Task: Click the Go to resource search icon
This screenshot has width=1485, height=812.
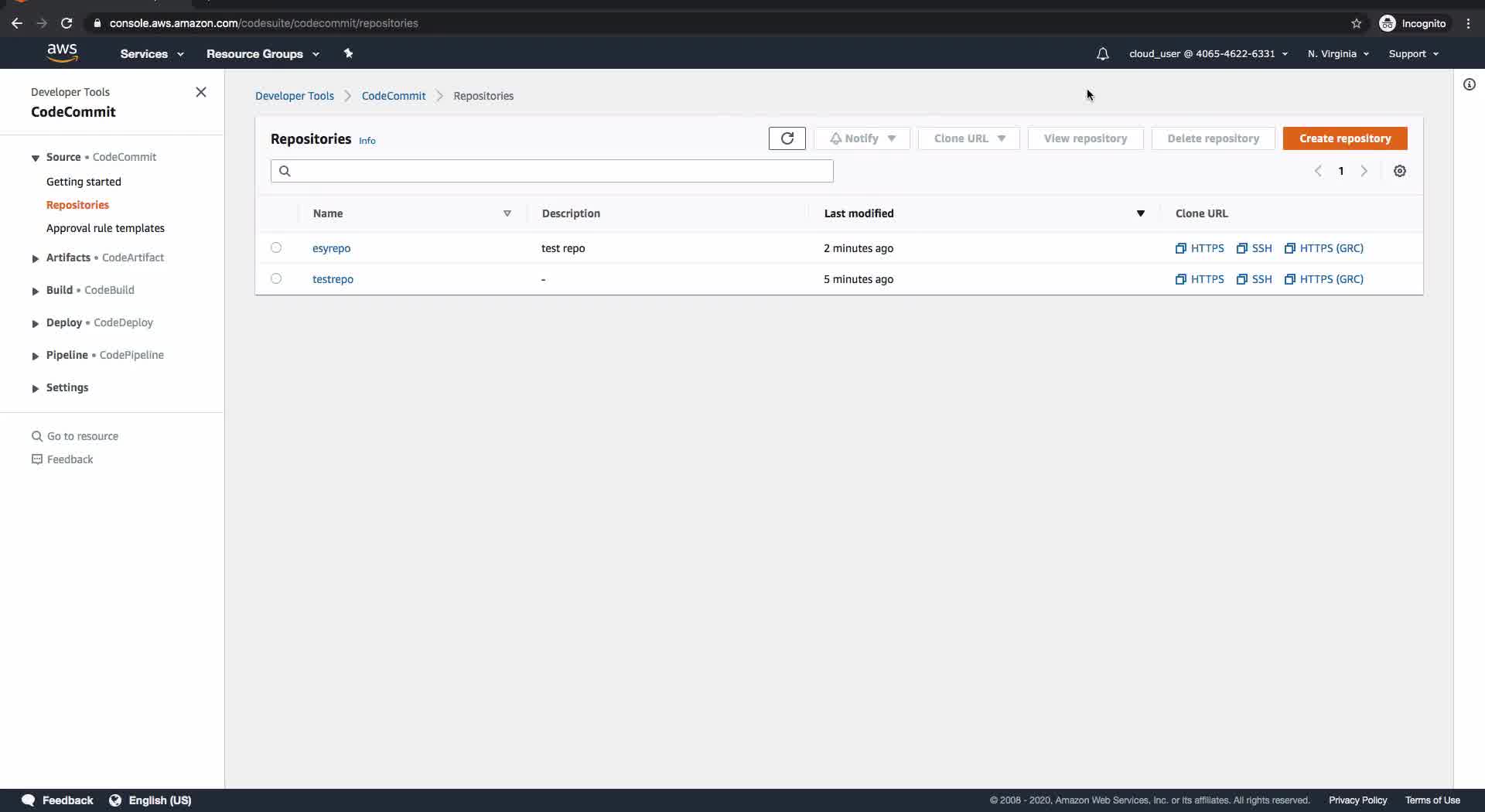Action: (36, 436)
